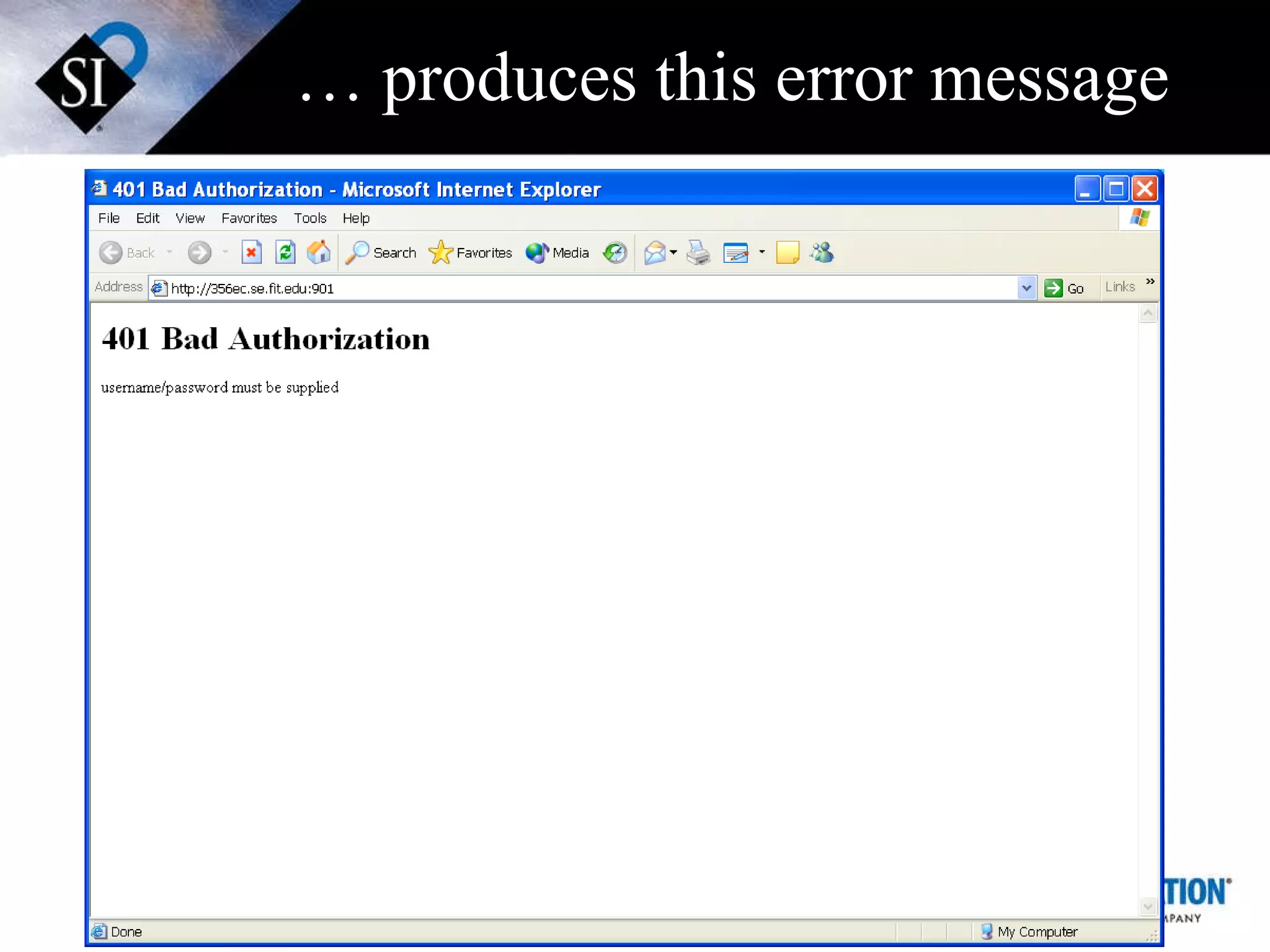Click the status bar page icon
Image resolution: width=1270 pixels, height=952 pixels.
click(99, 931)
